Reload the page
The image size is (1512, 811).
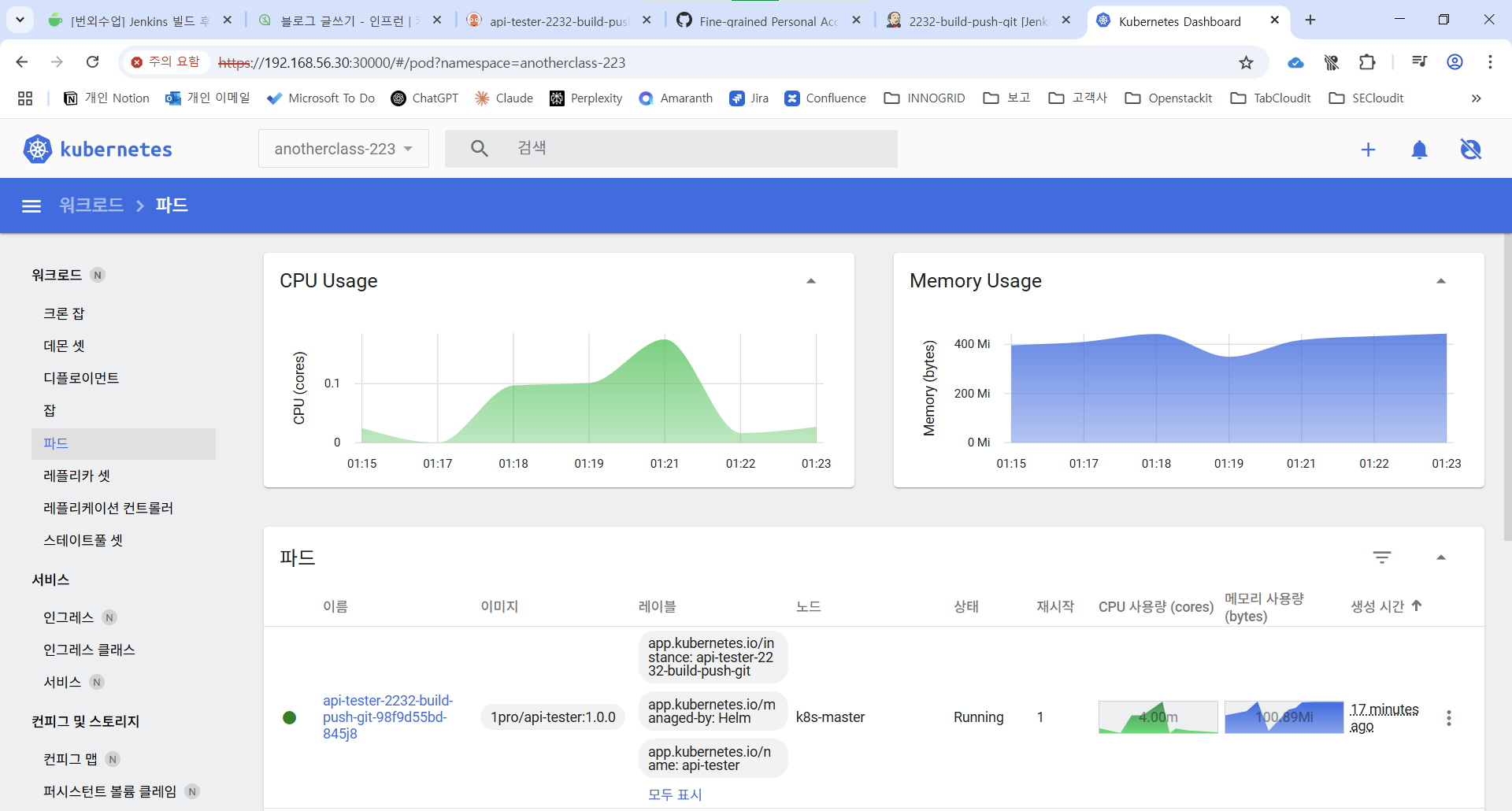(x=92, y=62)
